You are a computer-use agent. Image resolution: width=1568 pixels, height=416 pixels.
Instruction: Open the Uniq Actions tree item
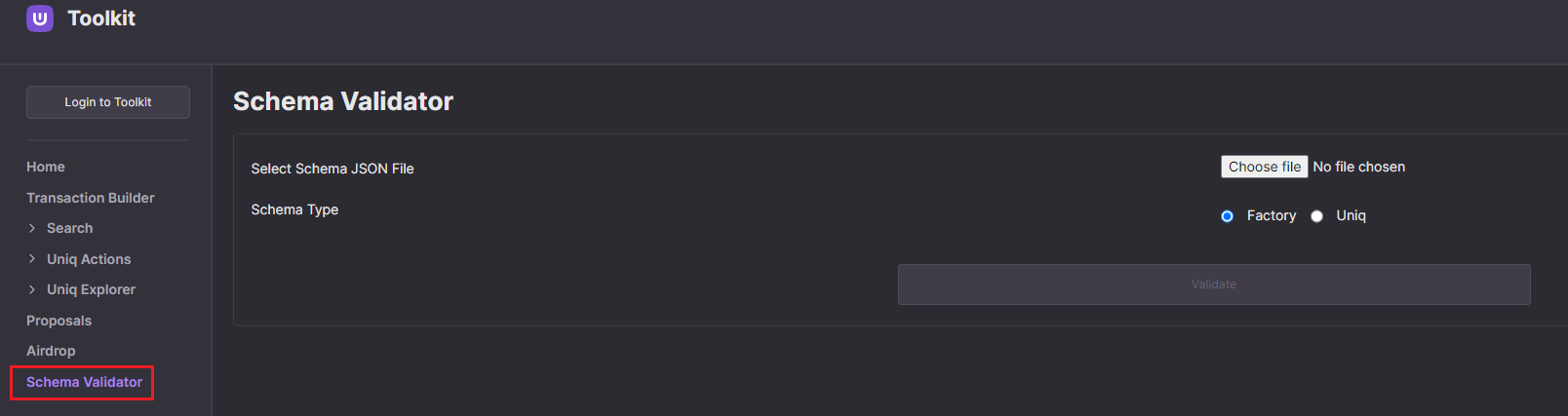point(89,259)
